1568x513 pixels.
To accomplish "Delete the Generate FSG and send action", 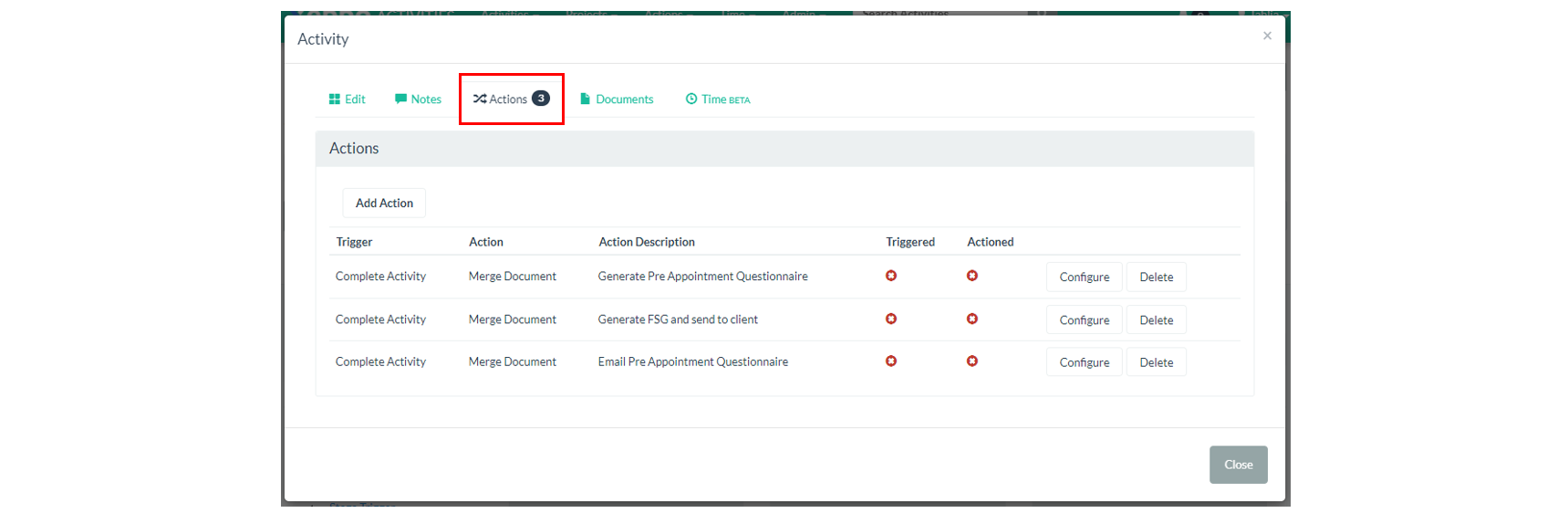I will (x=1156, y=320).
